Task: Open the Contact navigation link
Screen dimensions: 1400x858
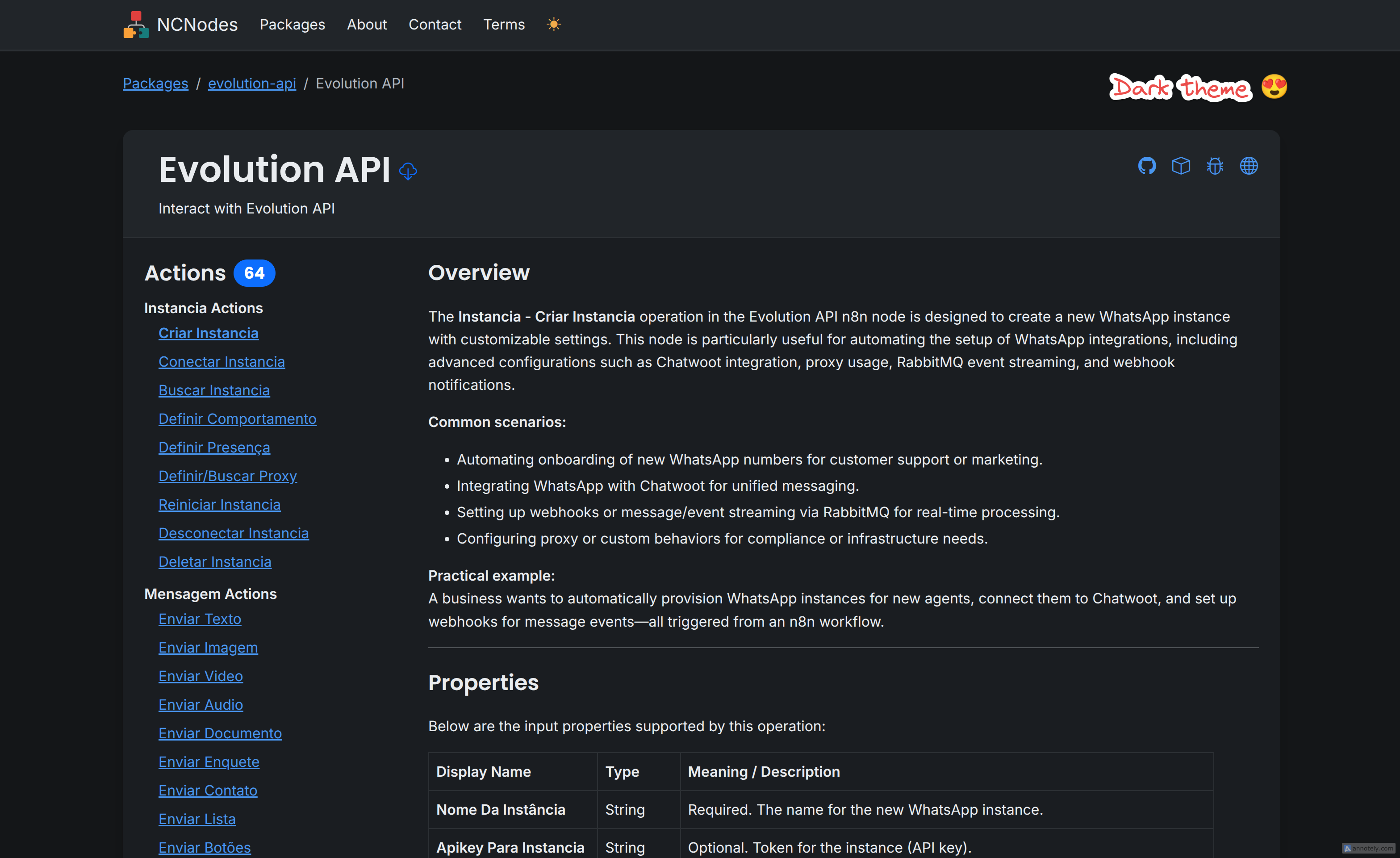Action: (x=435, y=25)
